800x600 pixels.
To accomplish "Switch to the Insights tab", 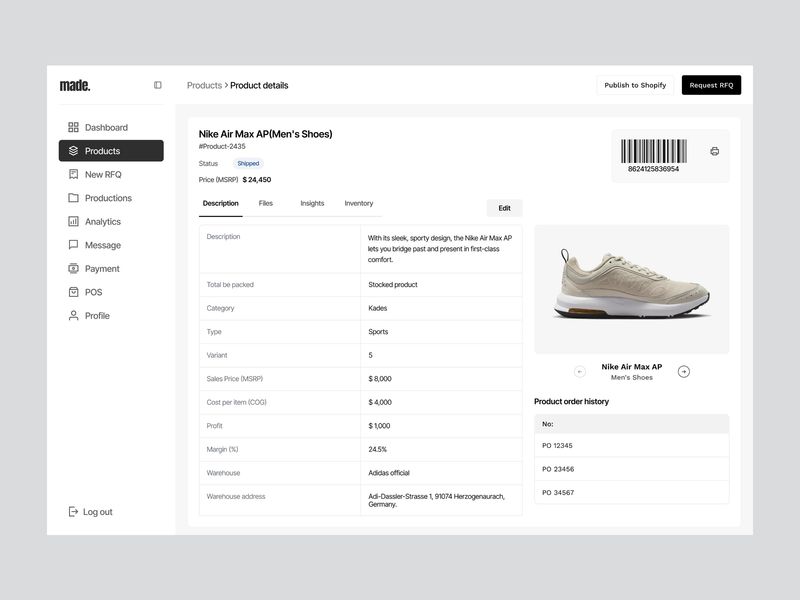I will (312, 203).
